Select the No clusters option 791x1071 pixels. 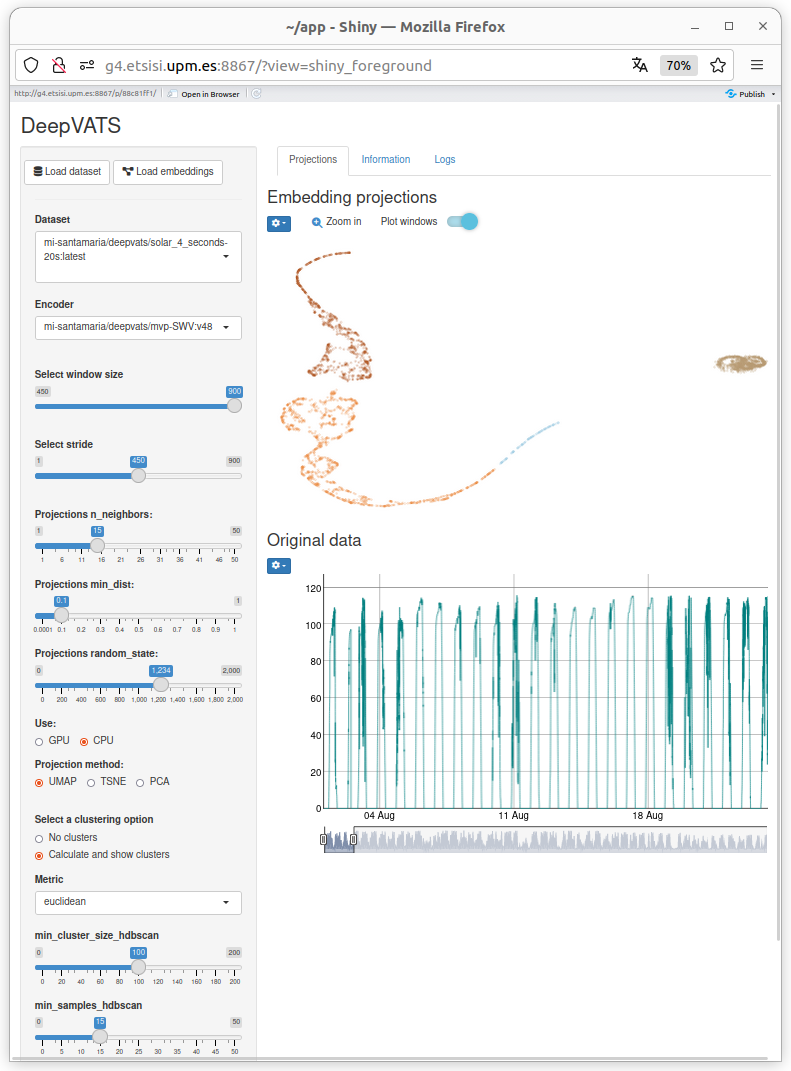[39, 839]
